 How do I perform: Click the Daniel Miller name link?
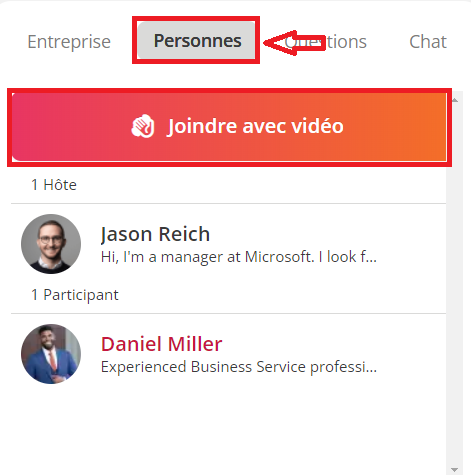(x=162, y=344)
